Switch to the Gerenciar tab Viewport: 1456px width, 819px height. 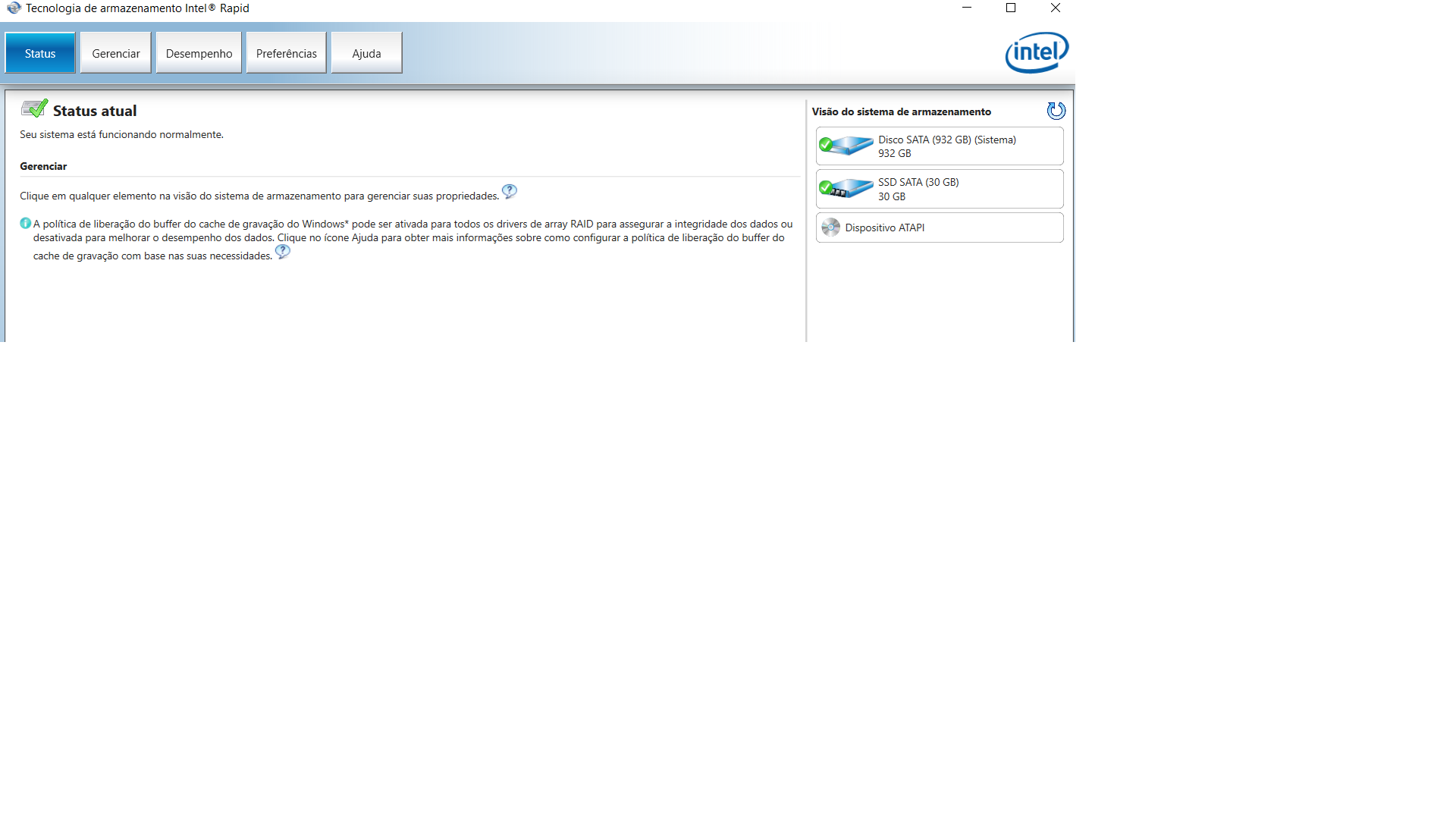coord(116,53)
